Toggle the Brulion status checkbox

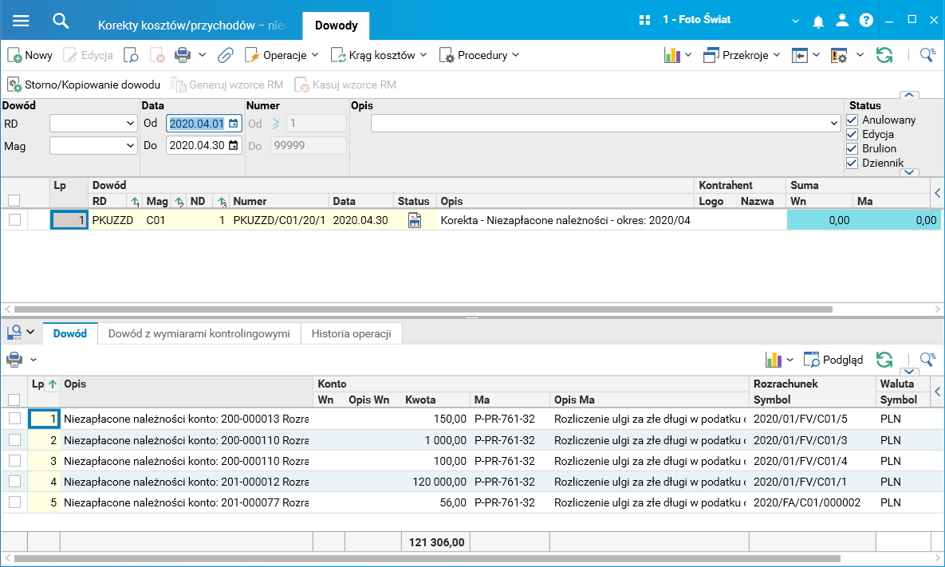852,148
